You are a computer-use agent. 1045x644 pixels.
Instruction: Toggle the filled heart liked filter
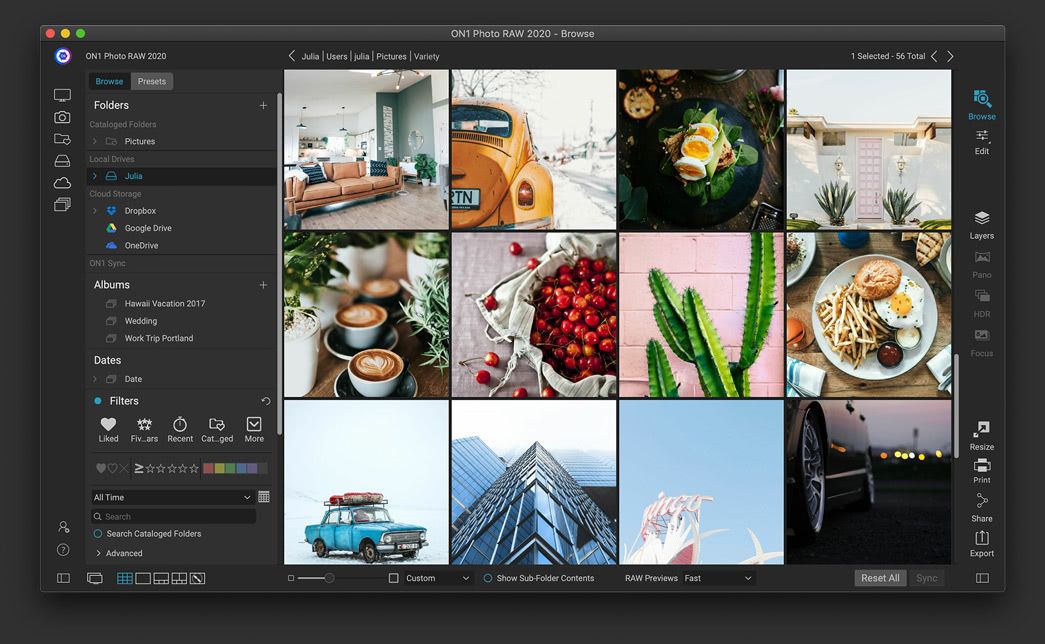101,468
